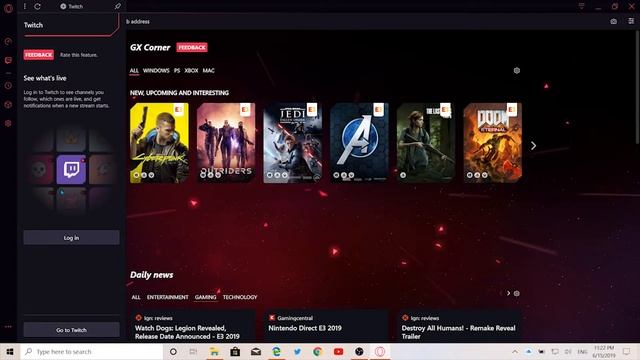Switch Daily news to GAMING

click(205, 297)
